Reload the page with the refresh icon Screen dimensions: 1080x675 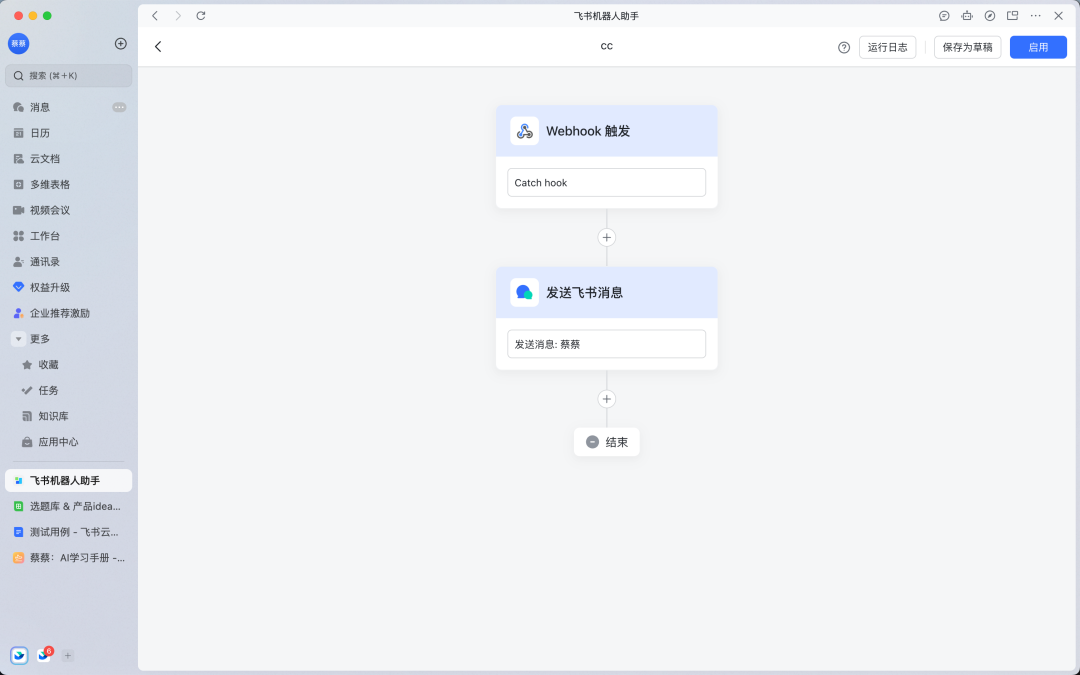click(x=200, y=16)
